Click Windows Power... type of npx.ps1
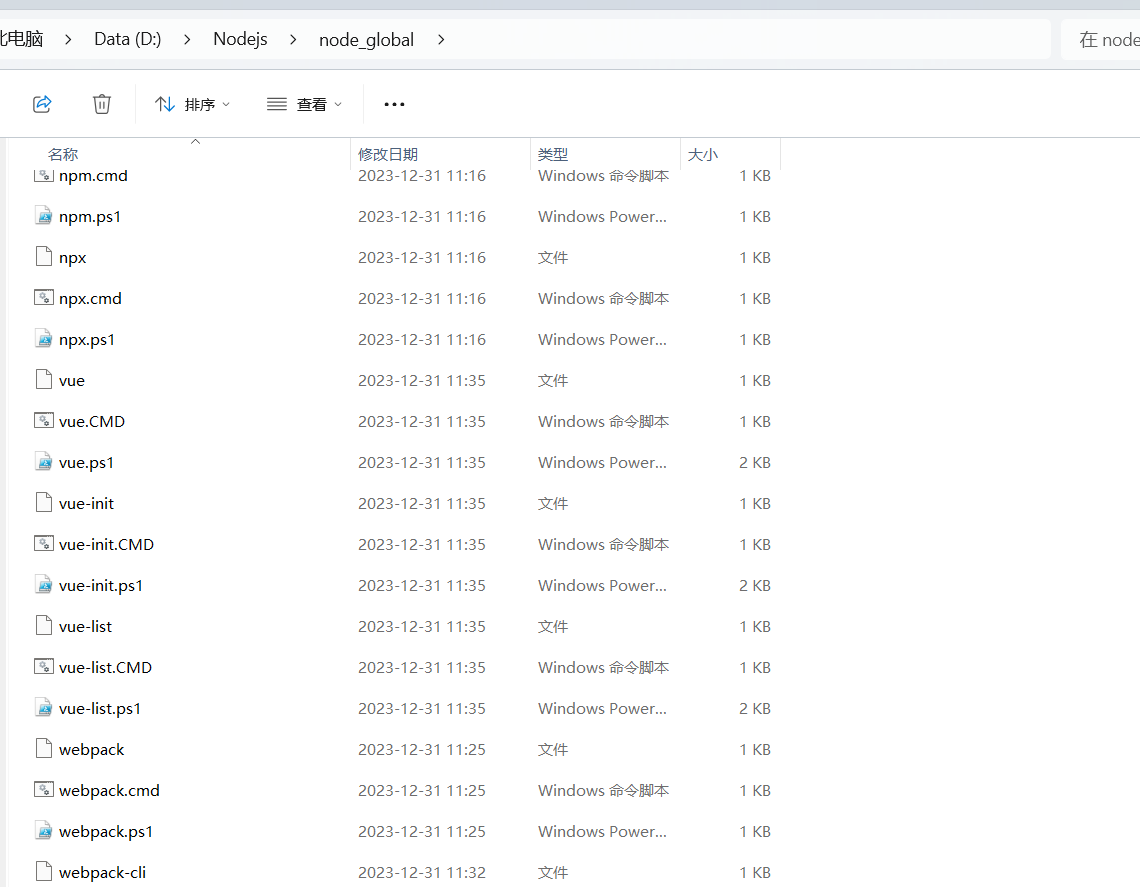This screenshot has width=1140, height=887. tap(602, 340)
